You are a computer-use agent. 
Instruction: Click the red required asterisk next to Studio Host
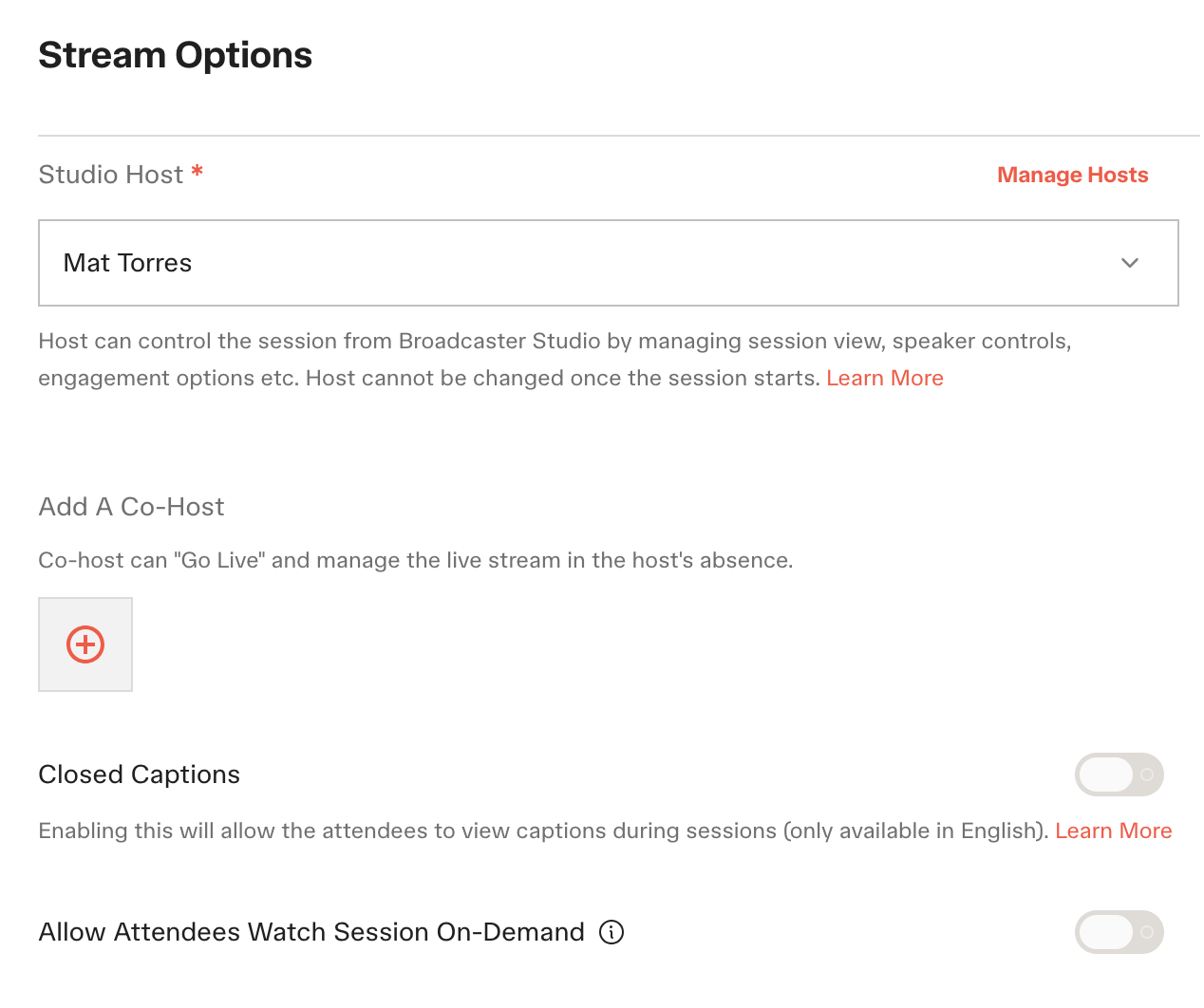coord(198,172)
